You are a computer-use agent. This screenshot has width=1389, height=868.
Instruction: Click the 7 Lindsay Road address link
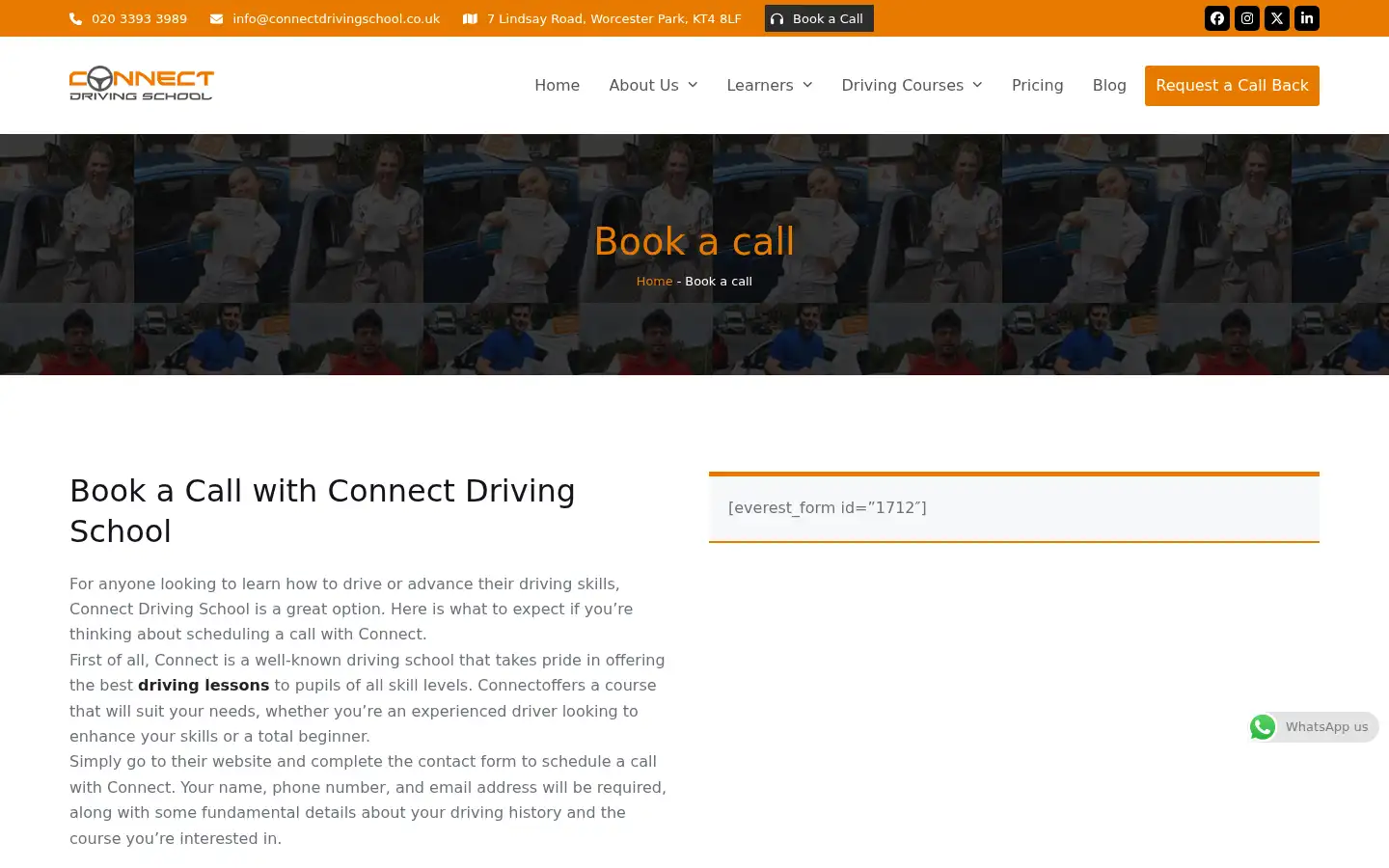point(614,18)
